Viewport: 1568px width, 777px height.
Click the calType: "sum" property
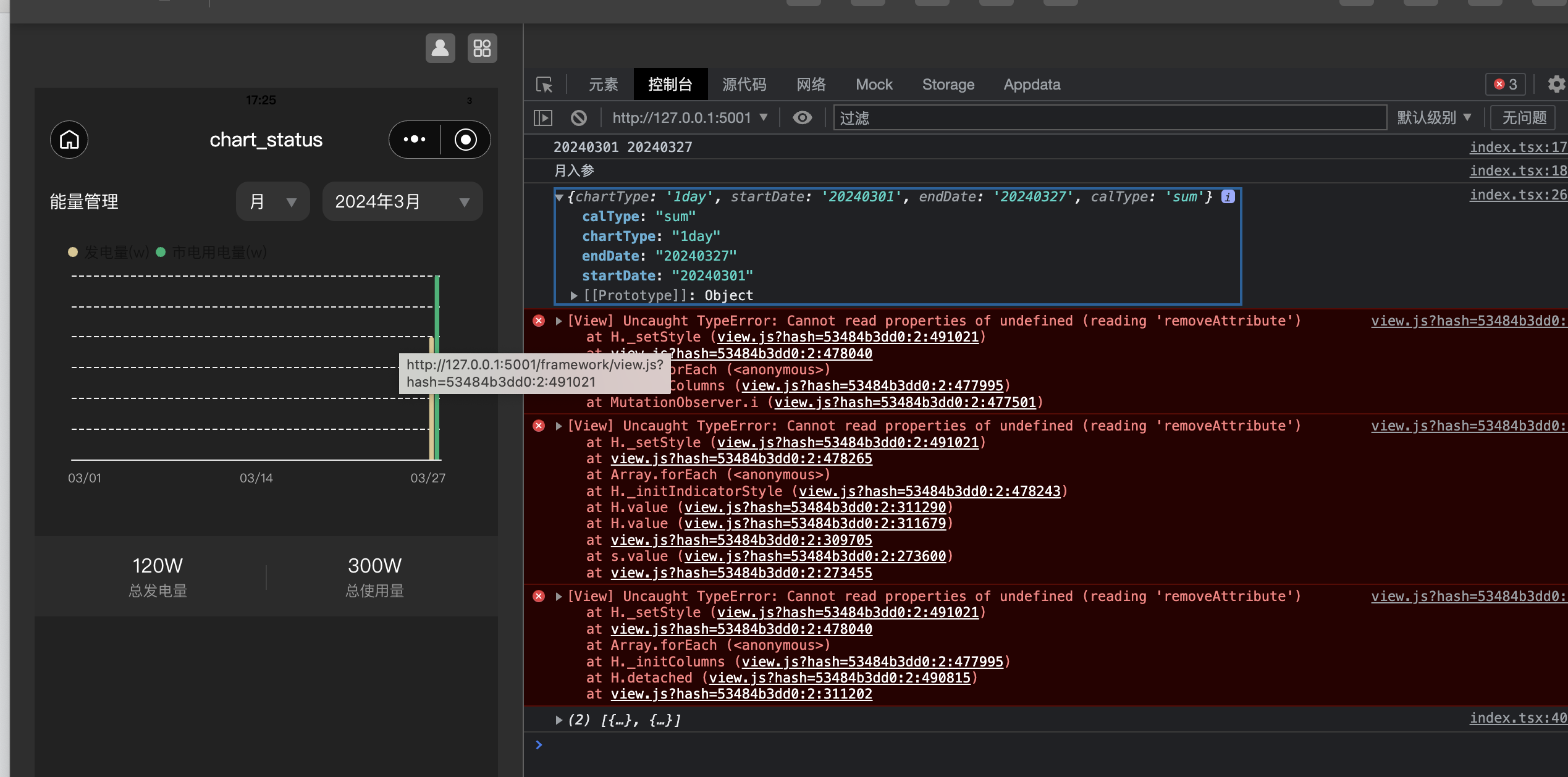point(639,216)
